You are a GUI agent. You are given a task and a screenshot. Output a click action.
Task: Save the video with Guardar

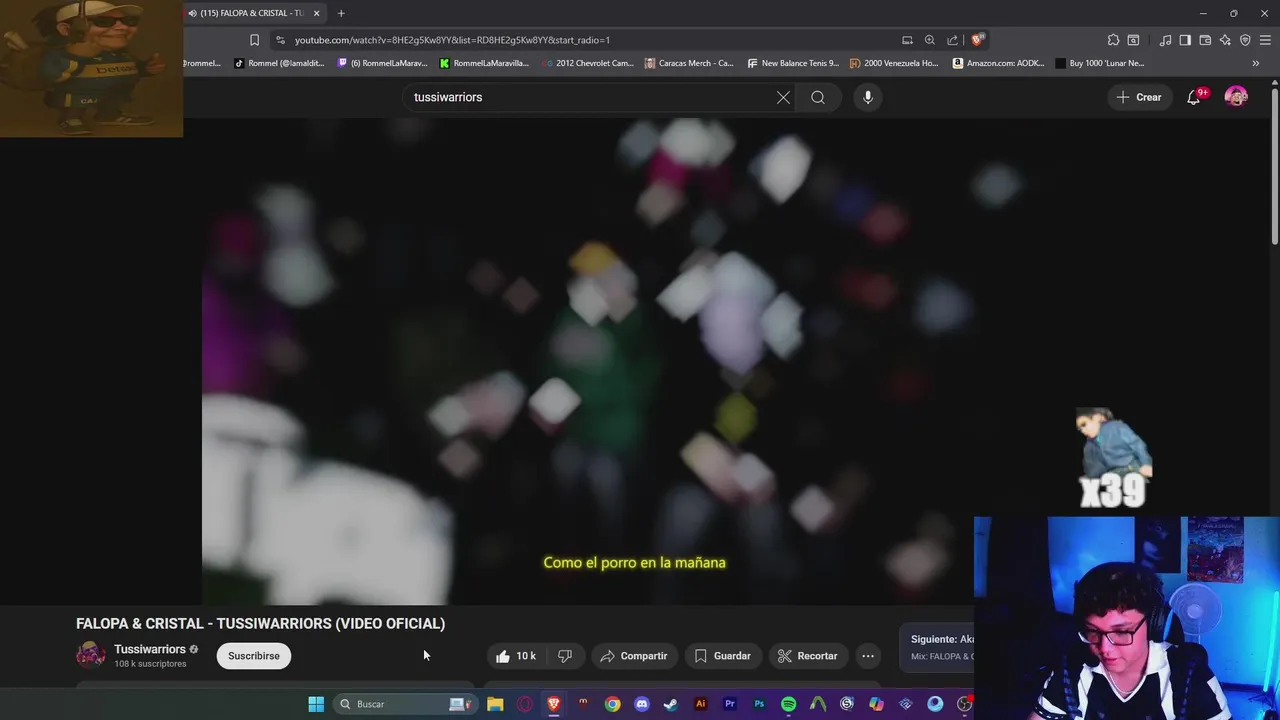(x=722, y=656)
